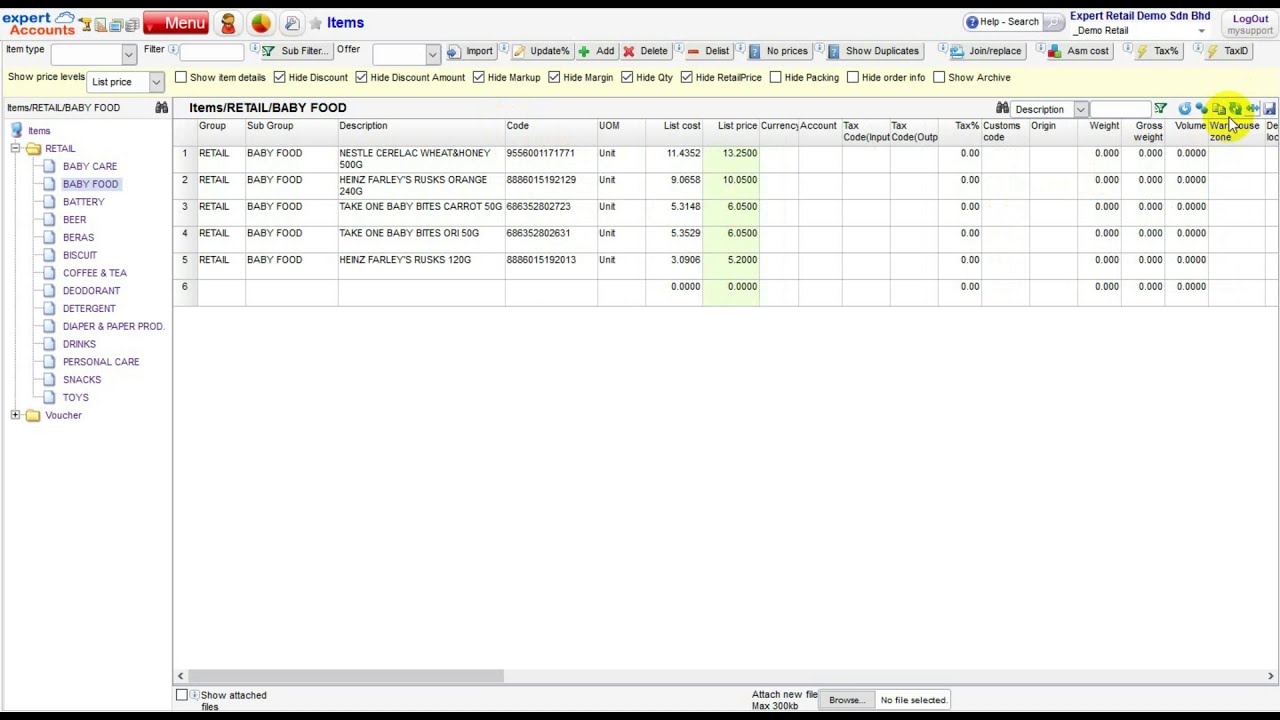The image size is (1280, 720).
Task: Uncheck Hide Margin checkbox
Action: pos(554,77)
